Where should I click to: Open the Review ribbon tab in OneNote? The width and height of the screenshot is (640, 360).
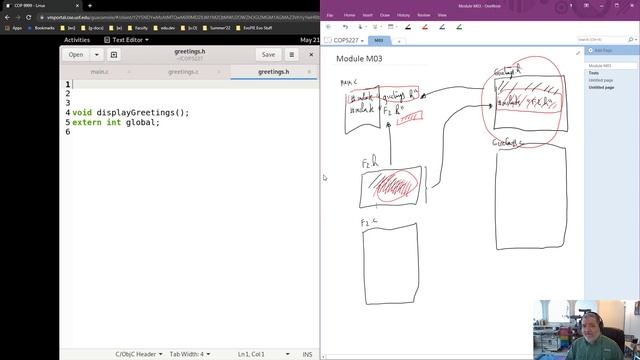(424, 15)
